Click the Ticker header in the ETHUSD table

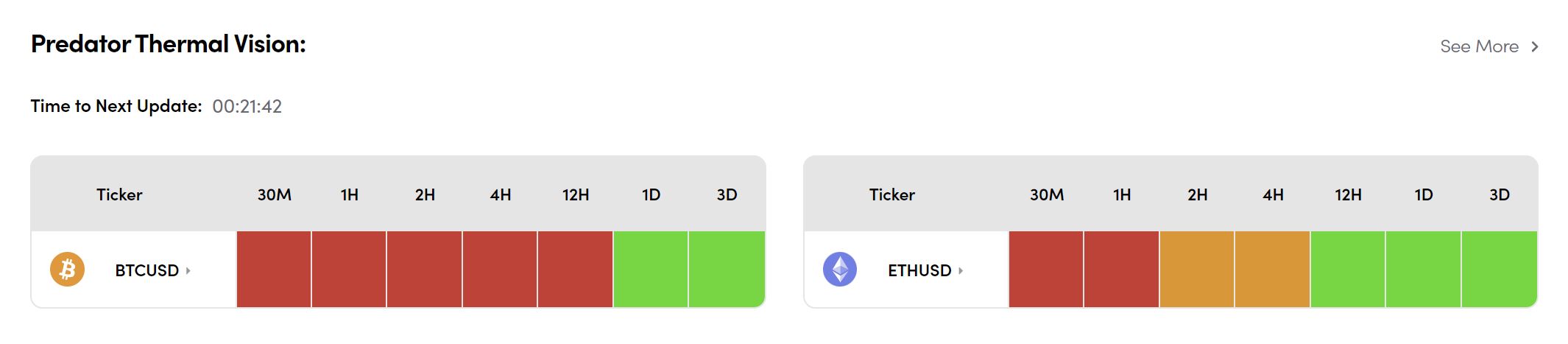click(x=891, y=194)
